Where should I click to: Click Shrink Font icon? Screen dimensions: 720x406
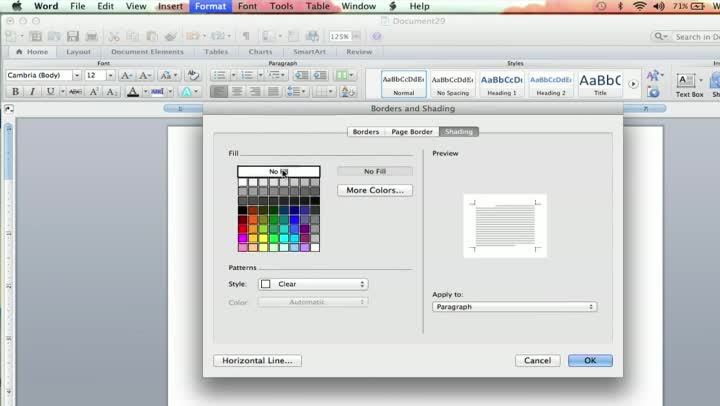click(x=145, y=75)
